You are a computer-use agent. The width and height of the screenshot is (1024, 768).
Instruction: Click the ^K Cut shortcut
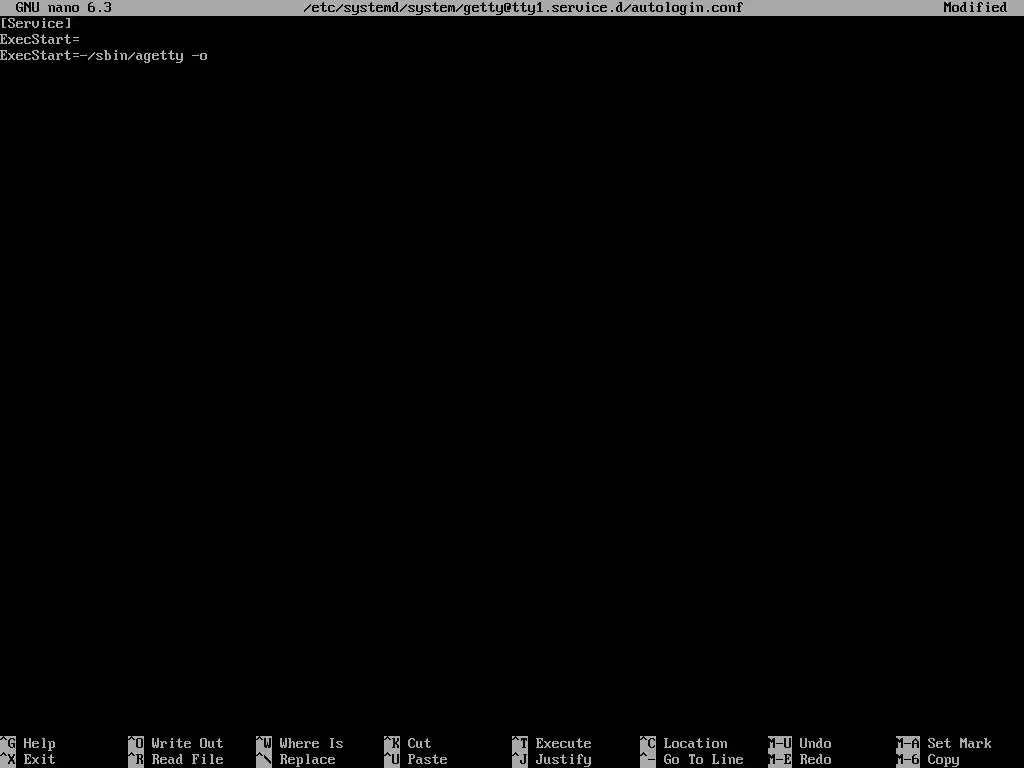pyautogui.click(x=408, y=743)
